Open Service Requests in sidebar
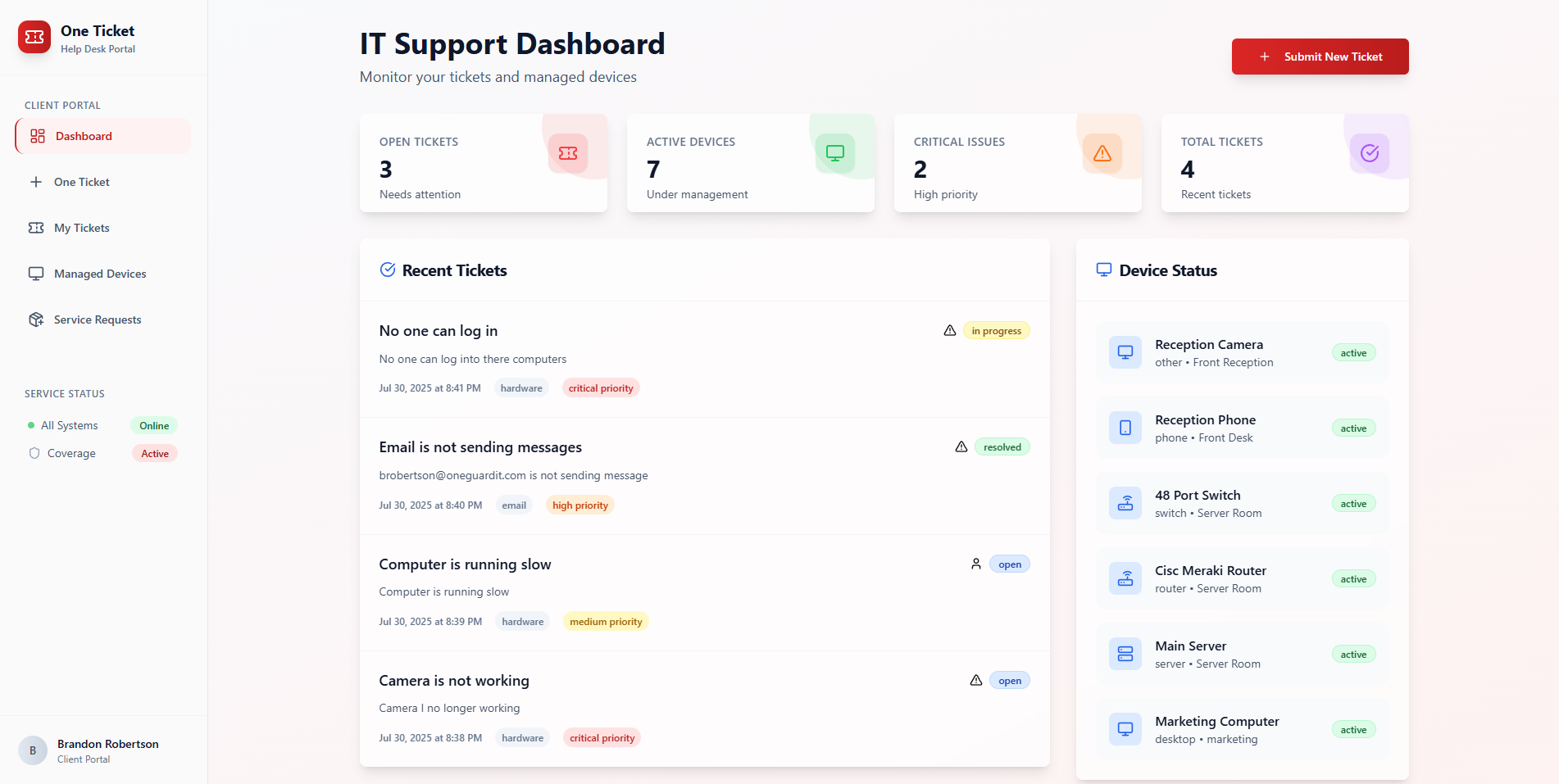The width and height of the screenshot is (1559, 784). point(103,319)
